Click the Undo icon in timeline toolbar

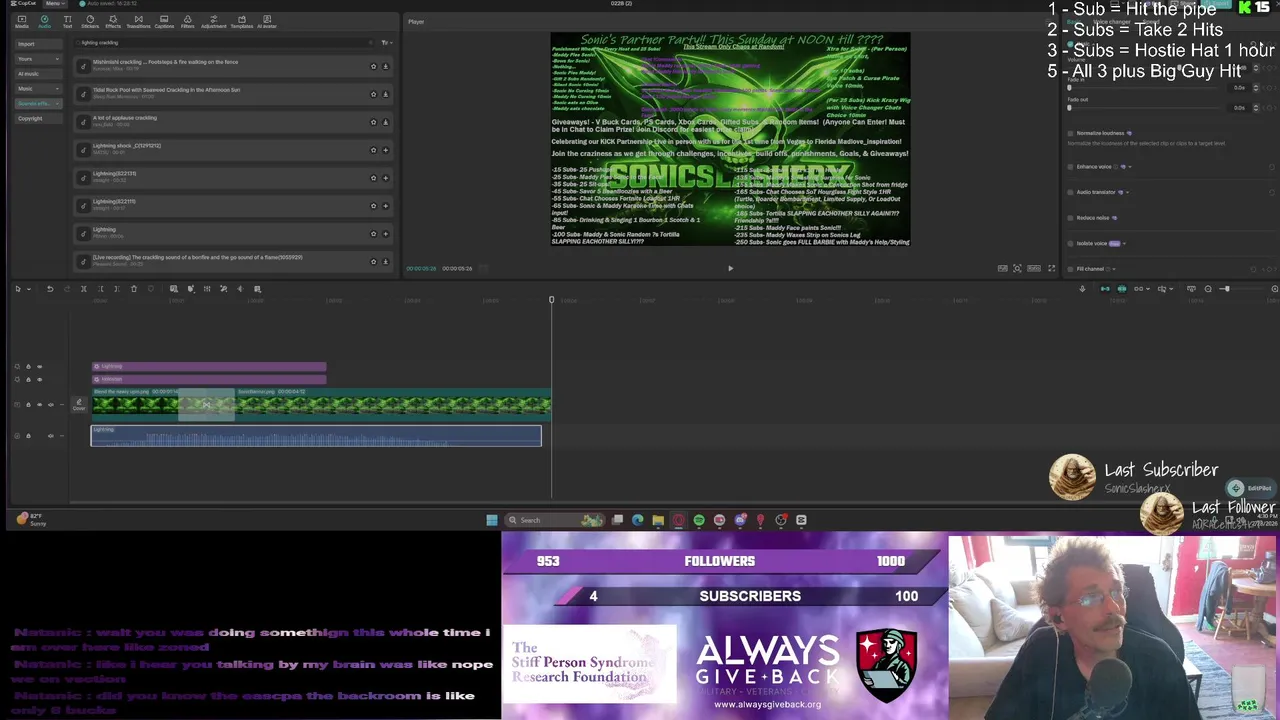pos(50,289)
